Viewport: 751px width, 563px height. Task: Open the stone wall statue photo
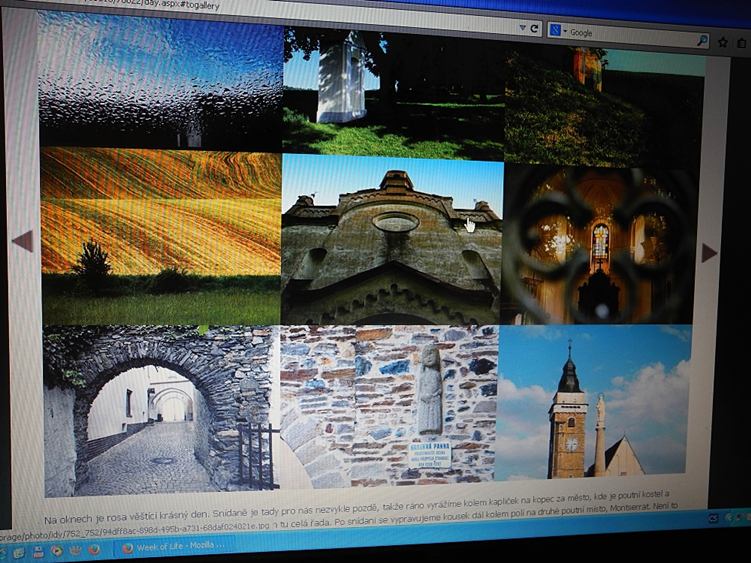[x=389, y=407]
